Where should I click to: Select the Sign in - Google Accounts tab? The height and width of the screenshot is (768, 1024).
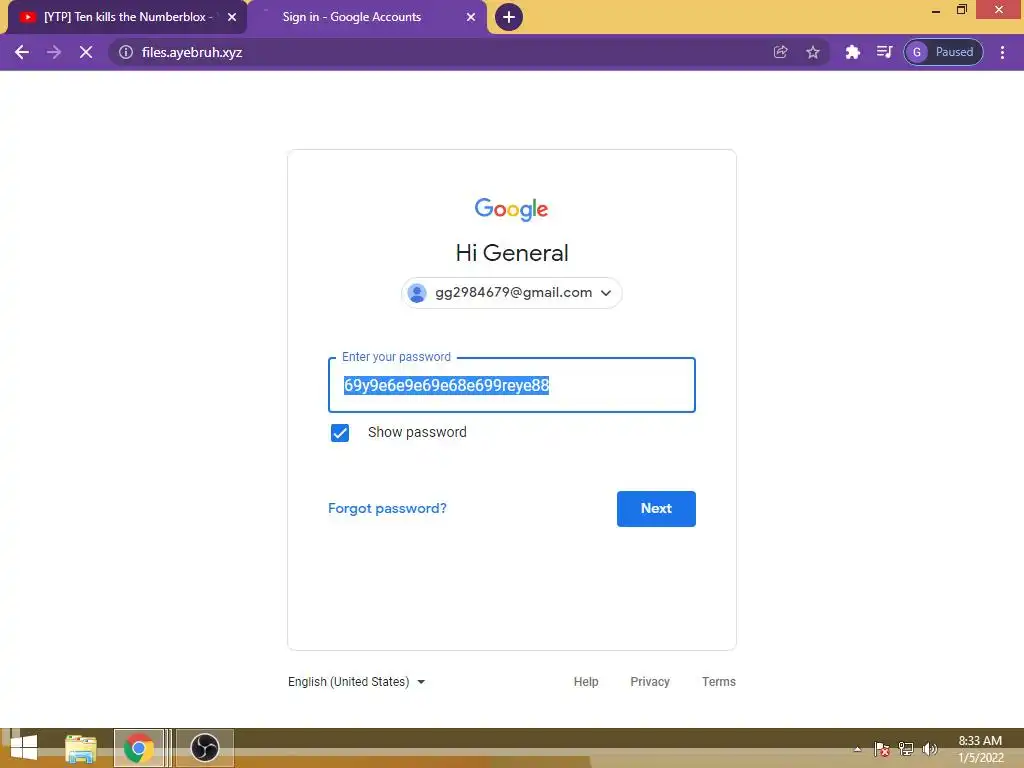click(367, 17)
